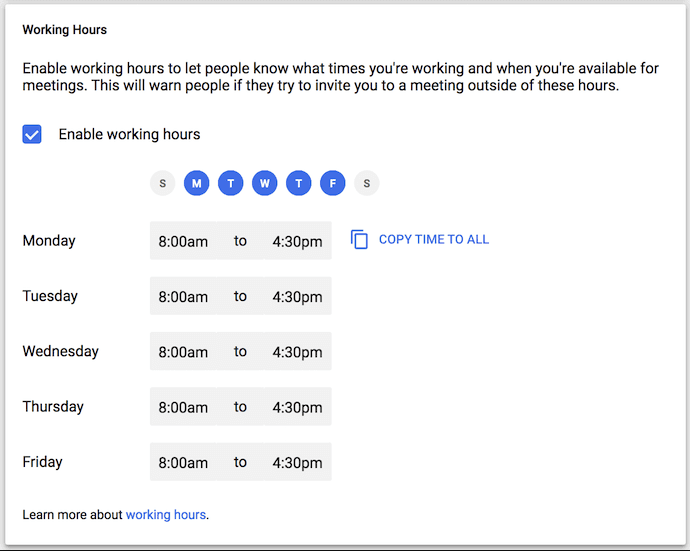
Task: Toggle the Wednesday day circle
Action: [x=265, y=183]
